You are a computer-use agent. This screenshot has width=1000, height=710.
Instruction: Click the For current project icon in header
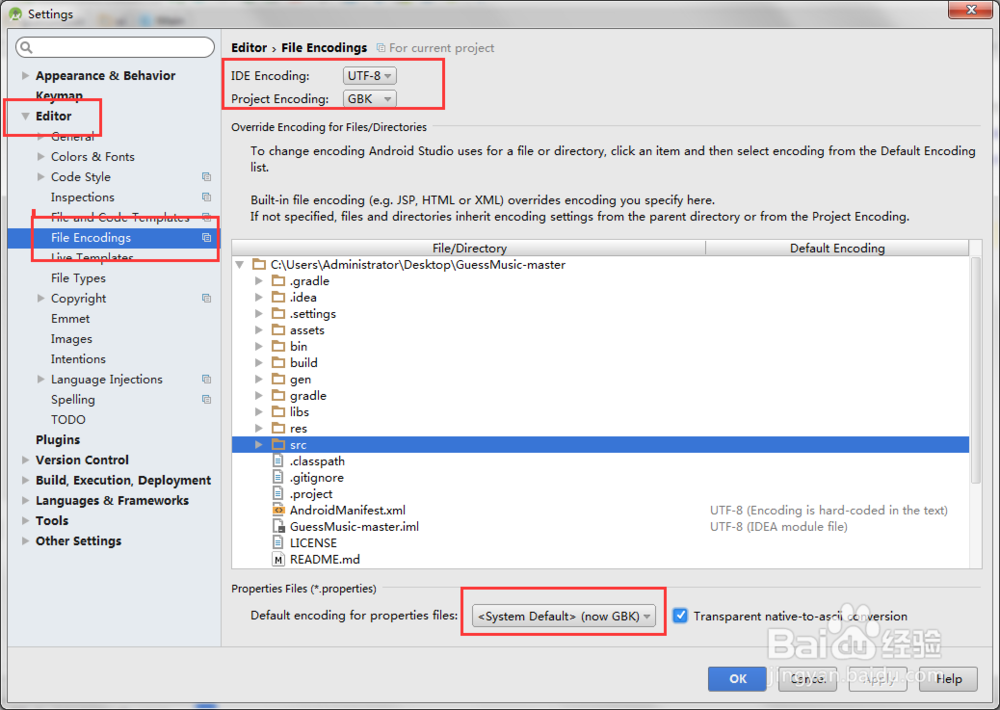coord(381,48)
